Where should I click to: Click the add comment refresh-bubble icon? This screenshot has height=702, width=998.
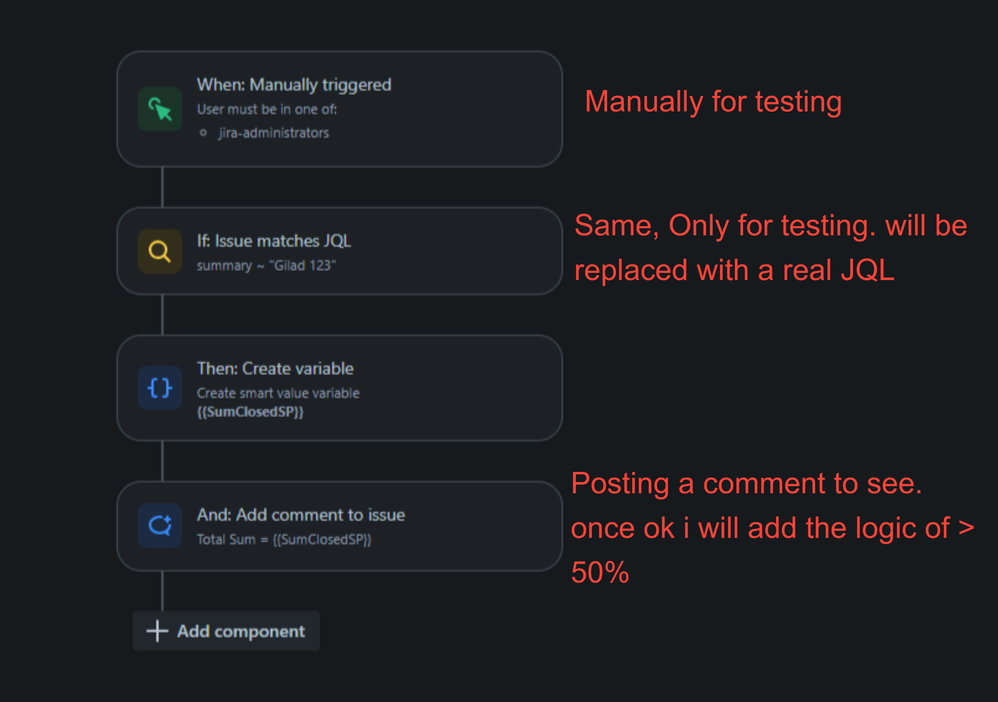coord(160,525)
